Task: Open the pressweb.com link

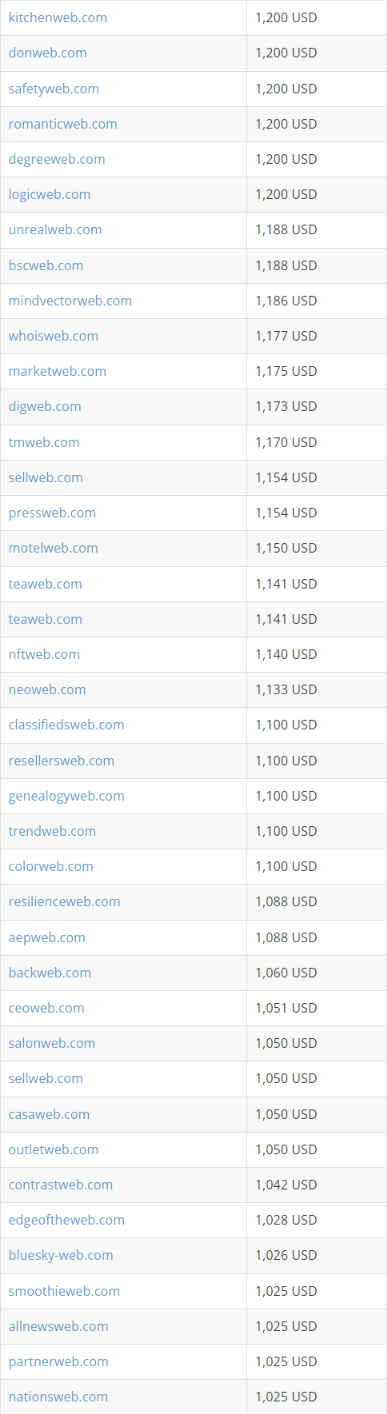Action: (52, 512)
